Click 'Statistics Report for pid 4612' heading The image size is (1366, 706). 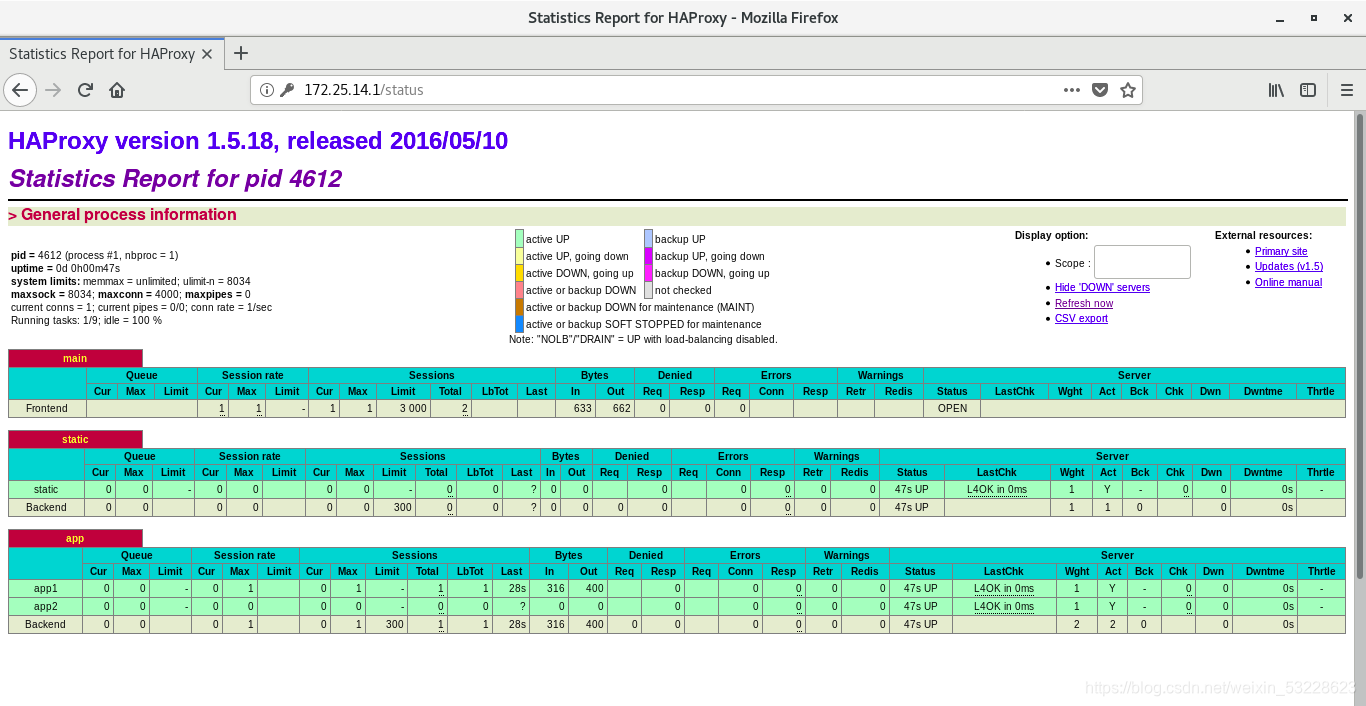(175, 179)
